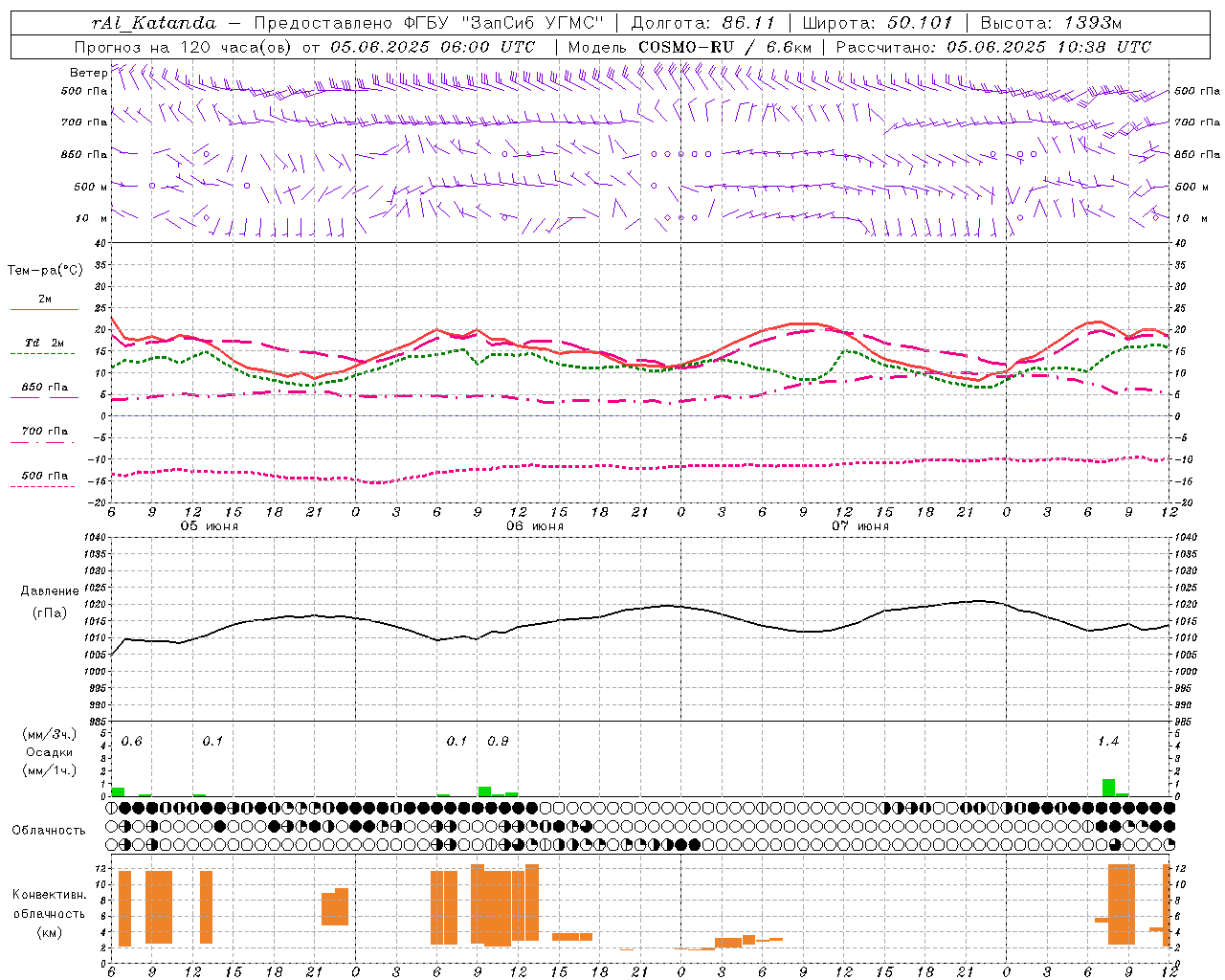The height and width of the screenshot is (980, 1225).
Task: Select the 2м temperature legend entry
Action: tap(45, 300)
